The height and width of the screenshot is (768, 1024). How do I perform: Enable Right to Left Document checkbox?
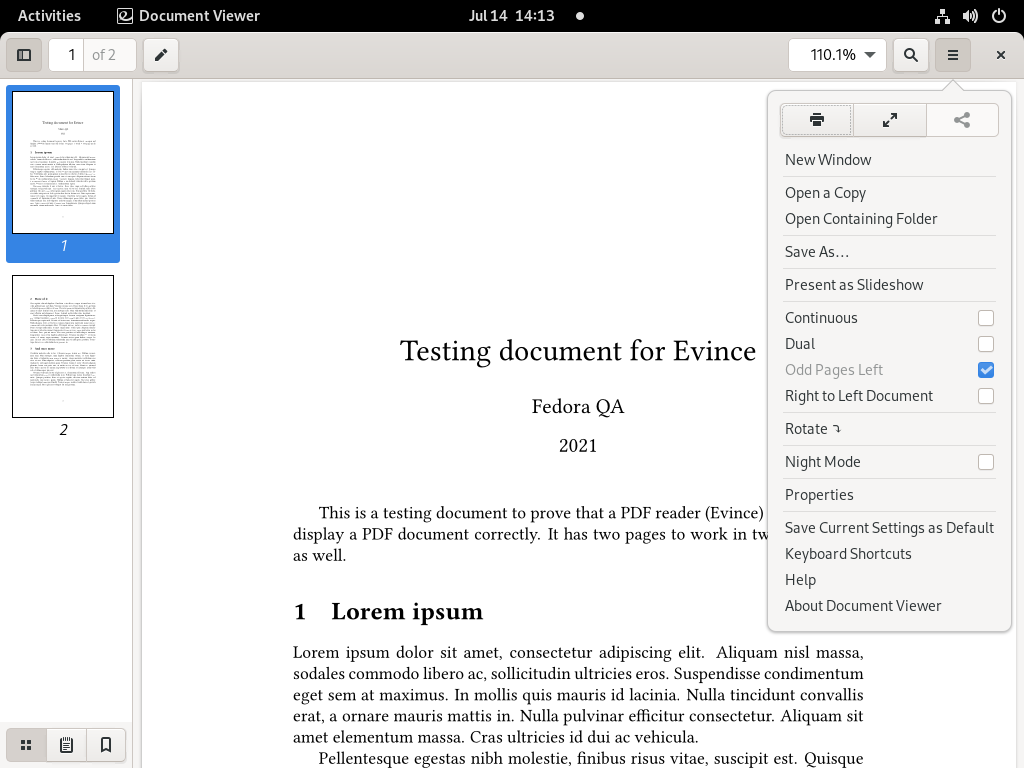coord(986,396)
